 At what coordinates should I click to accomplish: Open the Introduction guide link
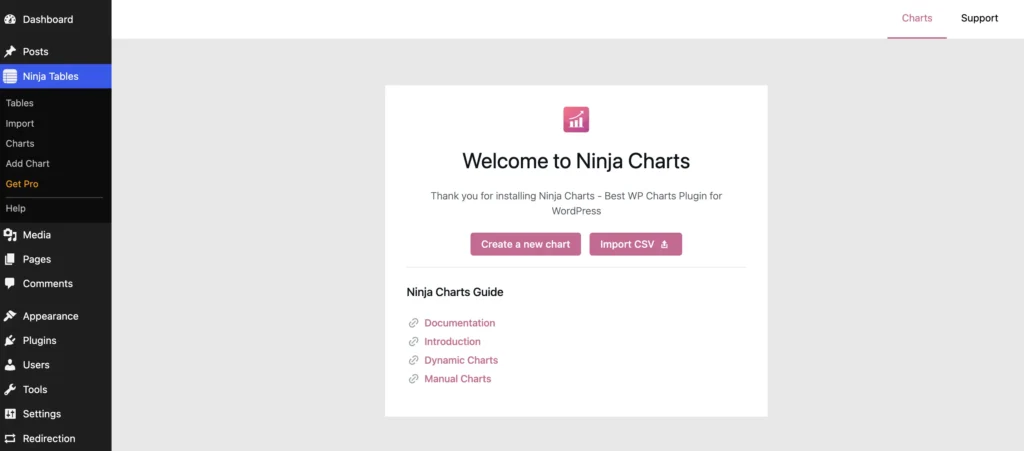pos(453,341)
